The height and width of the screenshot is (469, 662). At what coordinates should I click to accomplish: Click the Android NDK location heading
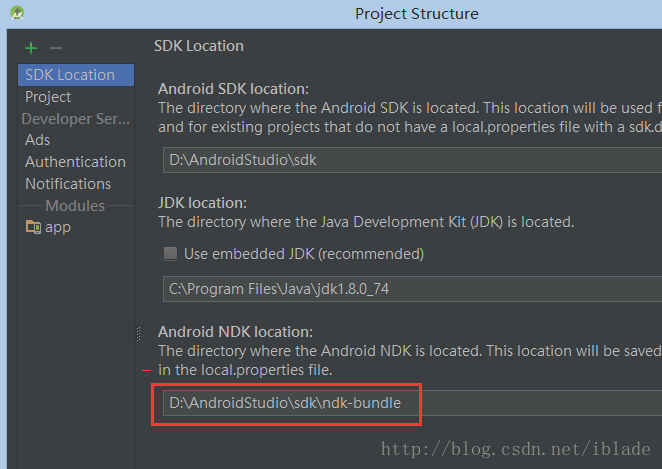tap(236, 332)
